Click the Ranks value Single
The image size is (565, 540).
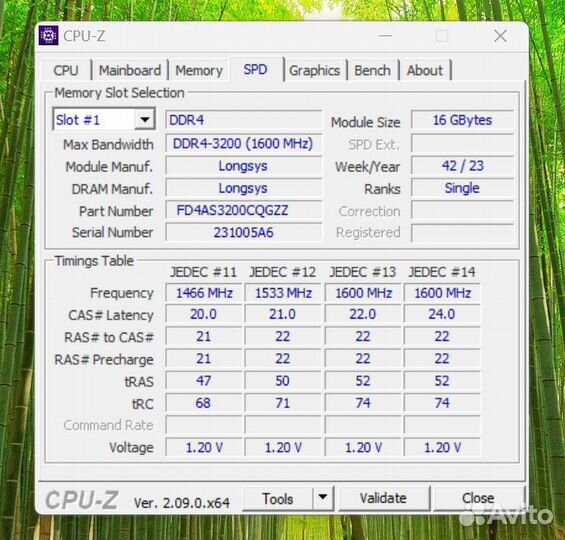[462, 188]
